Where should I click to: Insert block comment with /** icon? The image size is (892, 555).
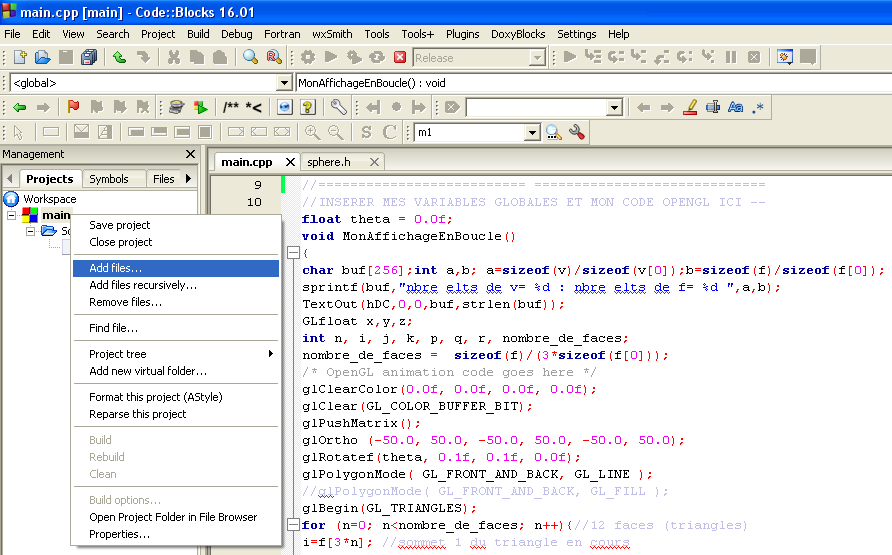pos(230,107)
